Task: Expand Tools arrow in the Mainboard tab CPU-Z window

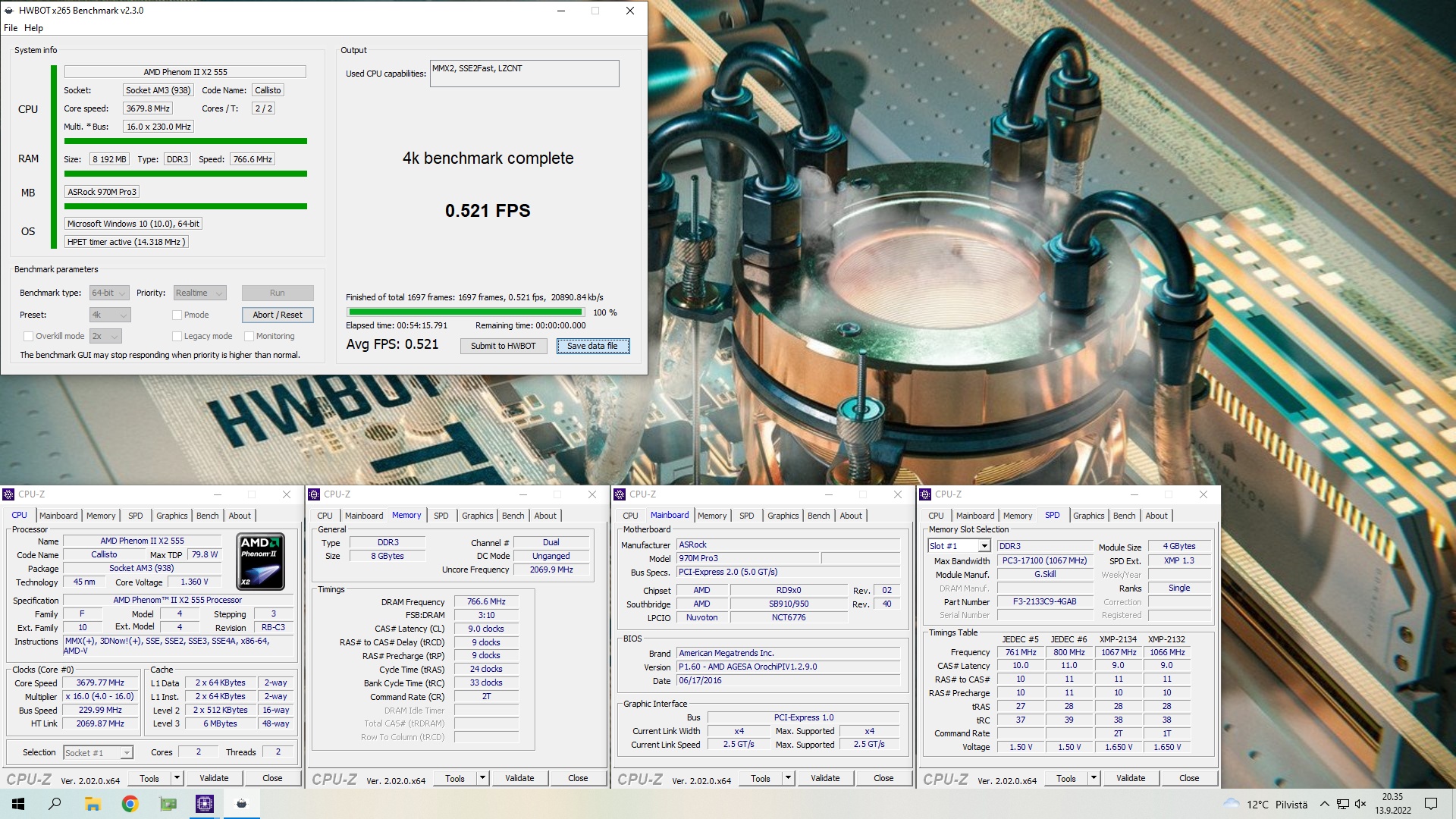Action: [x=788, y=778]
